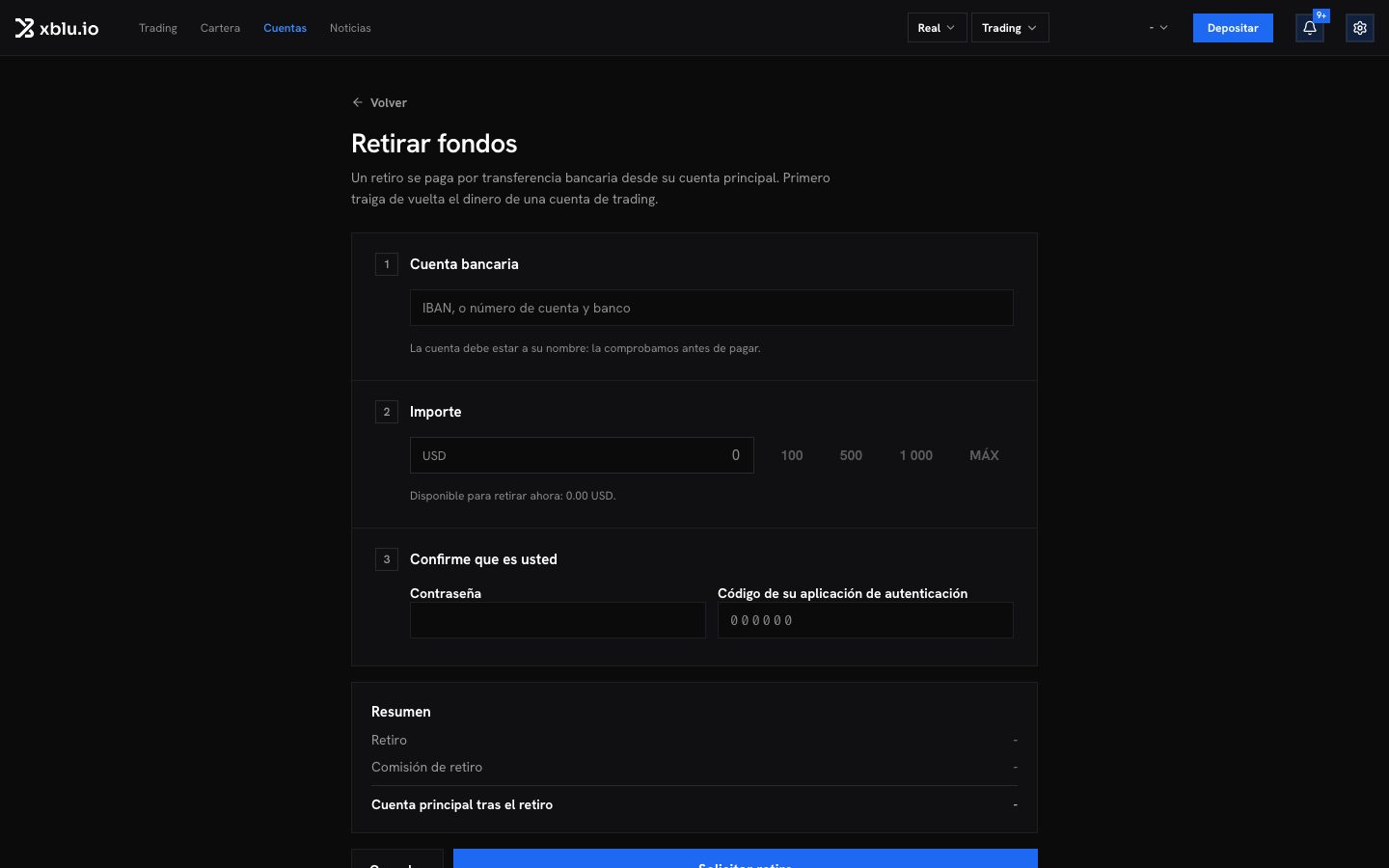
Task: Open the Noticias tab
Action: click(350, 28)
